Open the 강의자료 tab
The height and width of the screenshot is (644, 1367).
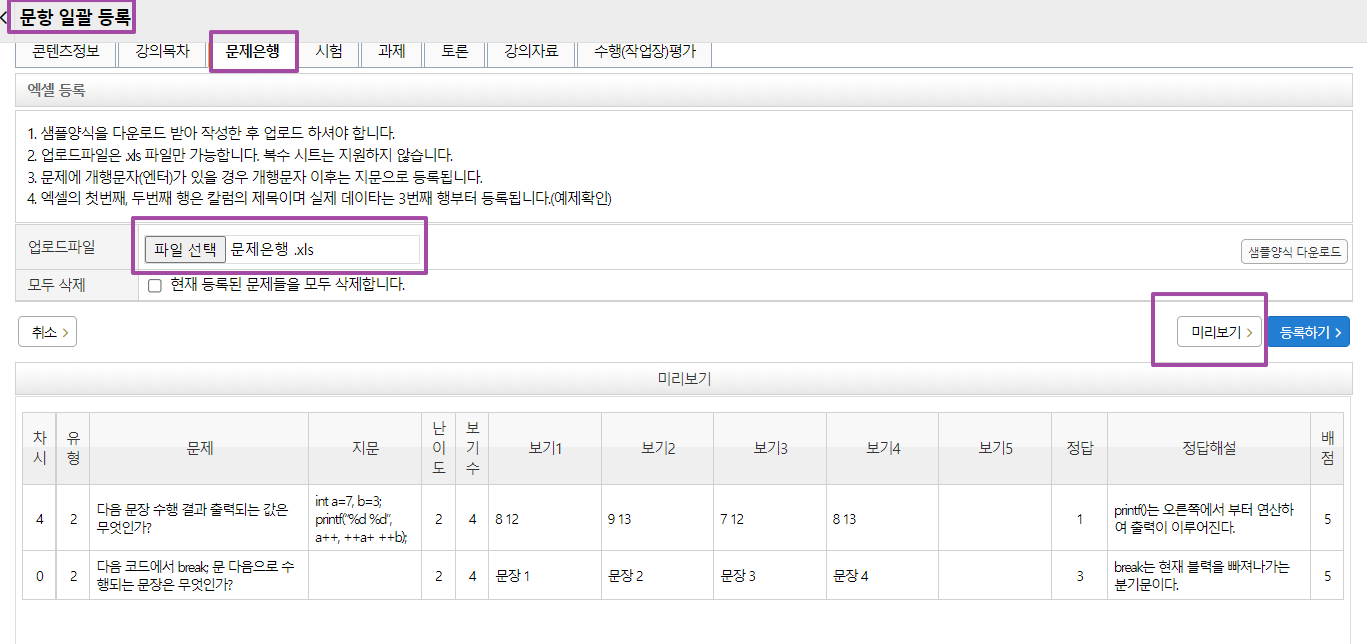point(531,52)
